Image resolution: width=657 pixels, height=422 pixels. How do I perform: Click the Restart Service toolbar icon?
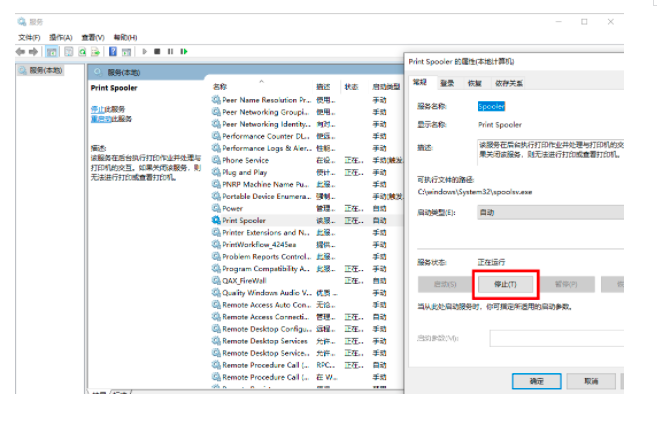(x=183, y=51)
